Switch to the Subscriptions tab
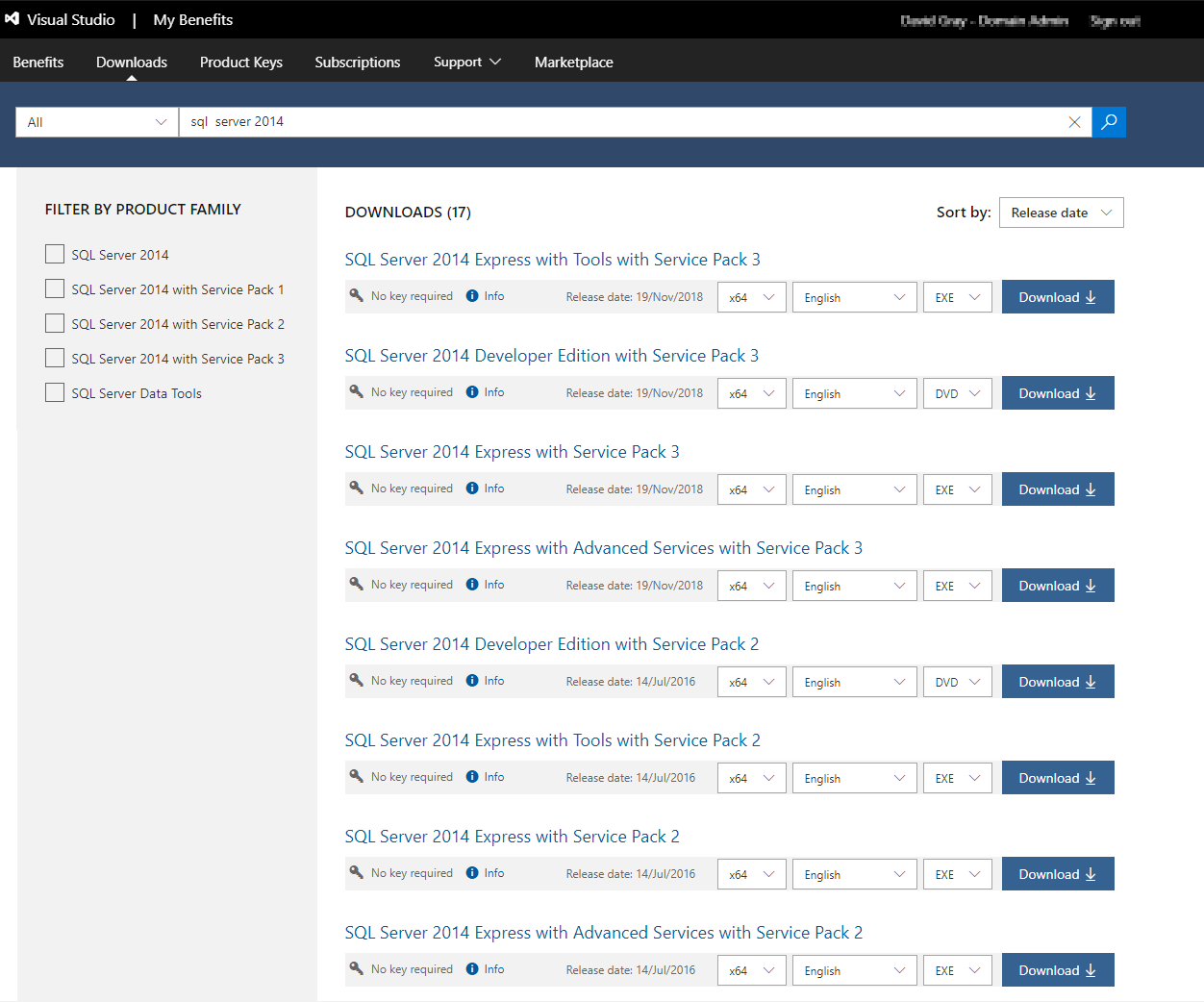Viewport: 1204px width, 1002px height. (358, 62)
